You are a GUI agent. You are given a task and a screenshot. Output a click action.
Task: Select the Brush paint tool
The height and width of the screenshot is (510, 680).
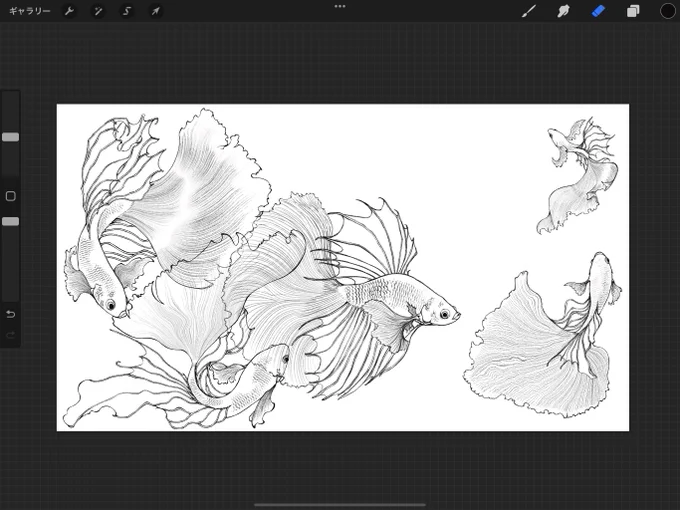[529, 11]
